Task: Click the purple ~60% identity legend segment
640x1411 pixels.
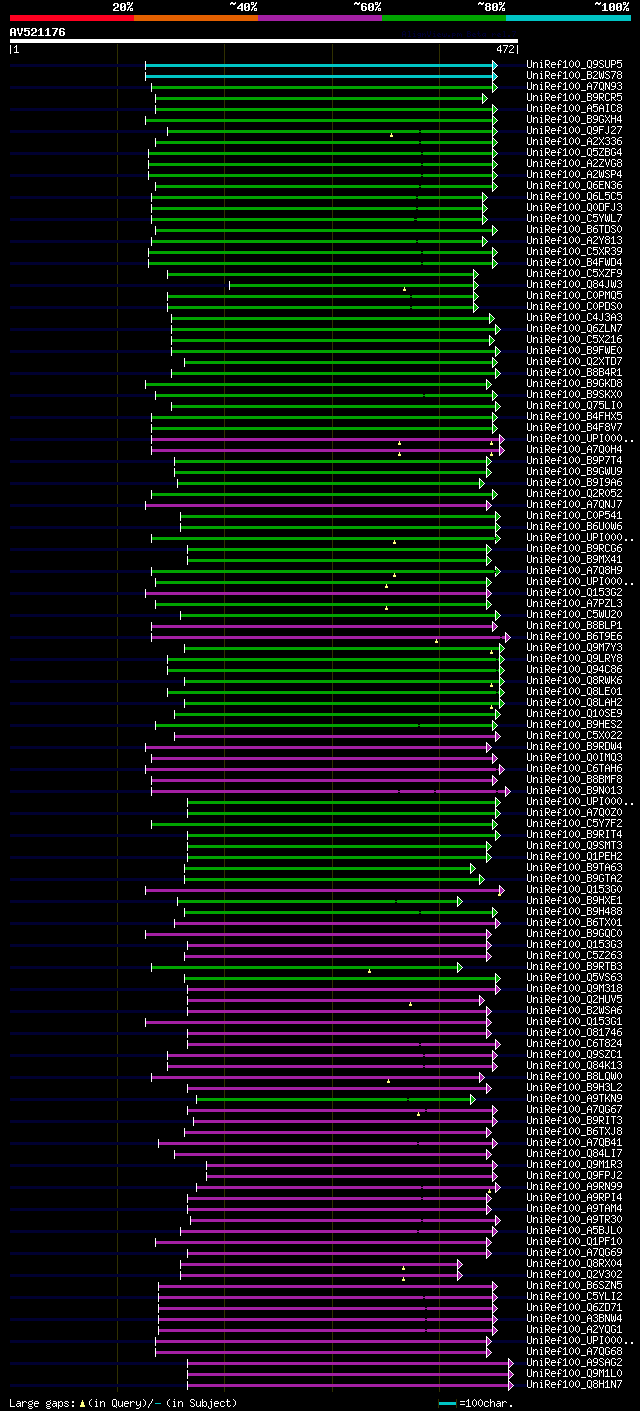Action: [x=320, y=18]
